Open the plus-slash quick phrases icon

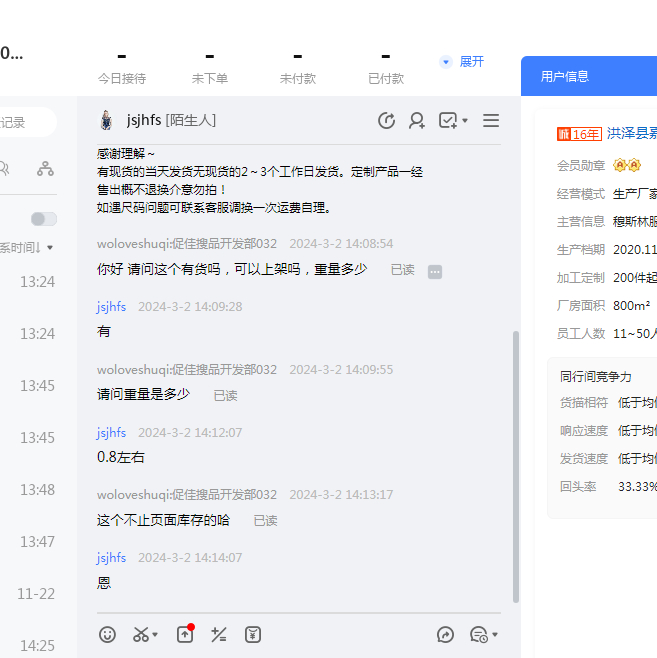[x=219, y=634]
